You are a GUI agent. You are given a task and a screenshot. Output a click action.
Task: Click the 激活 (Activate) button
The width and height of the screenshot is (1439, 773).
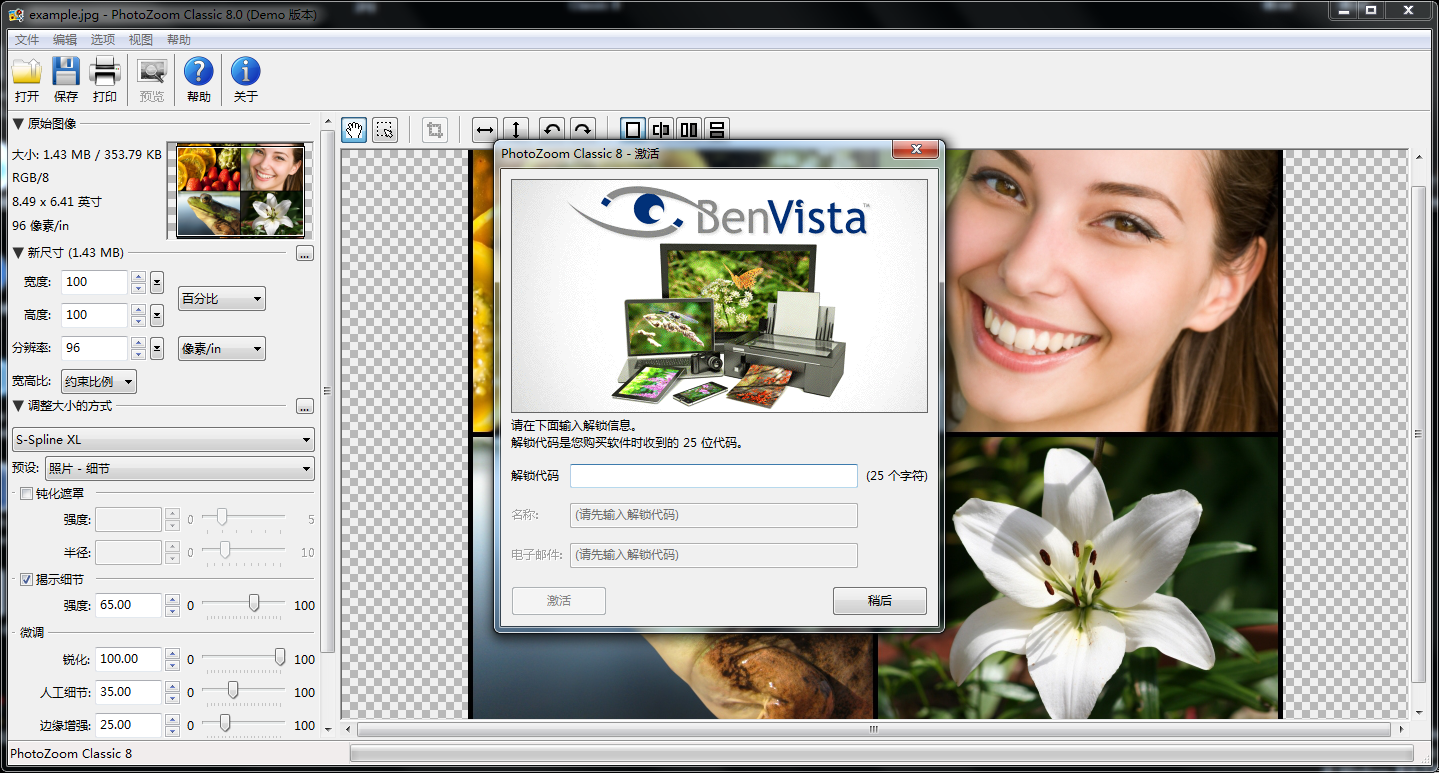[559, 601]
